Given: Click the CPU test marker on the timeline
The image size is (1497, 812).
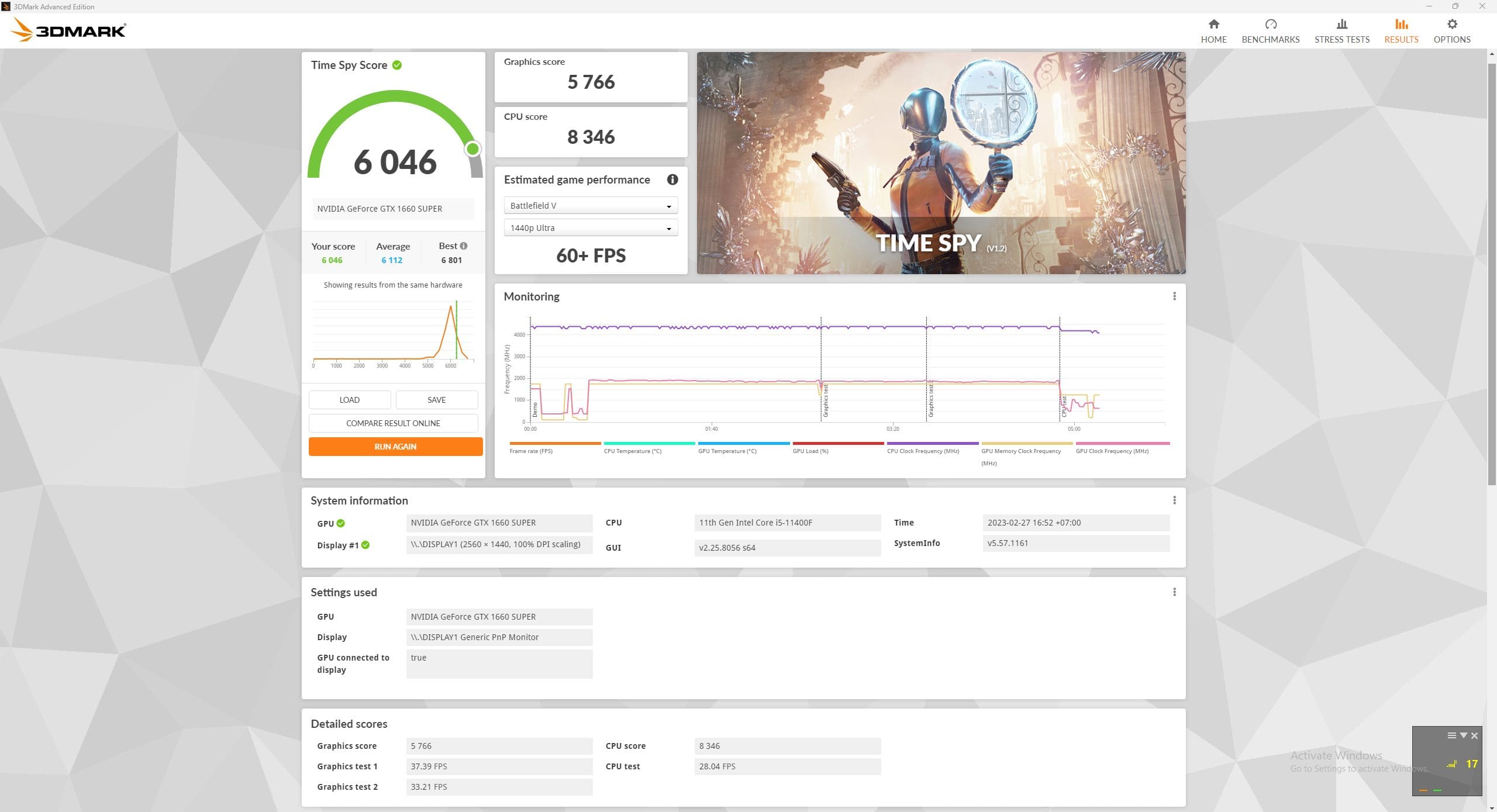Looking at the screenshot, I should click(x=1064, y=406).
